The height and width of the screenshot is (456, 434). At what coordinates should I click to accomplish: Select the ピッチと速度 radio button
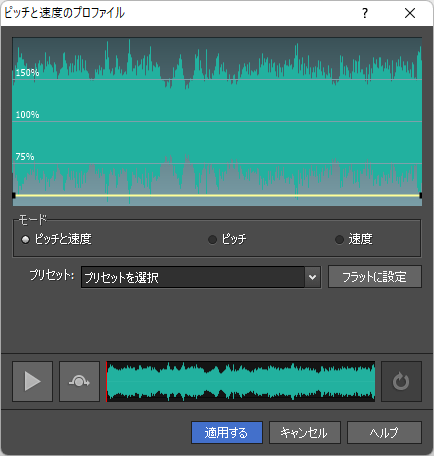point(26,239)
